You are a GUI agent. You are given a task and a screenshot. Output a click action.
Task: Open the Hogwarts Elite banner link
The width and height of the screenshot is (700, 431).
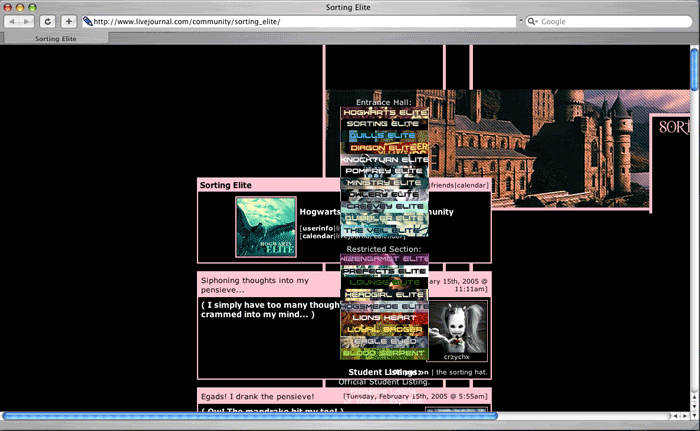385,113
